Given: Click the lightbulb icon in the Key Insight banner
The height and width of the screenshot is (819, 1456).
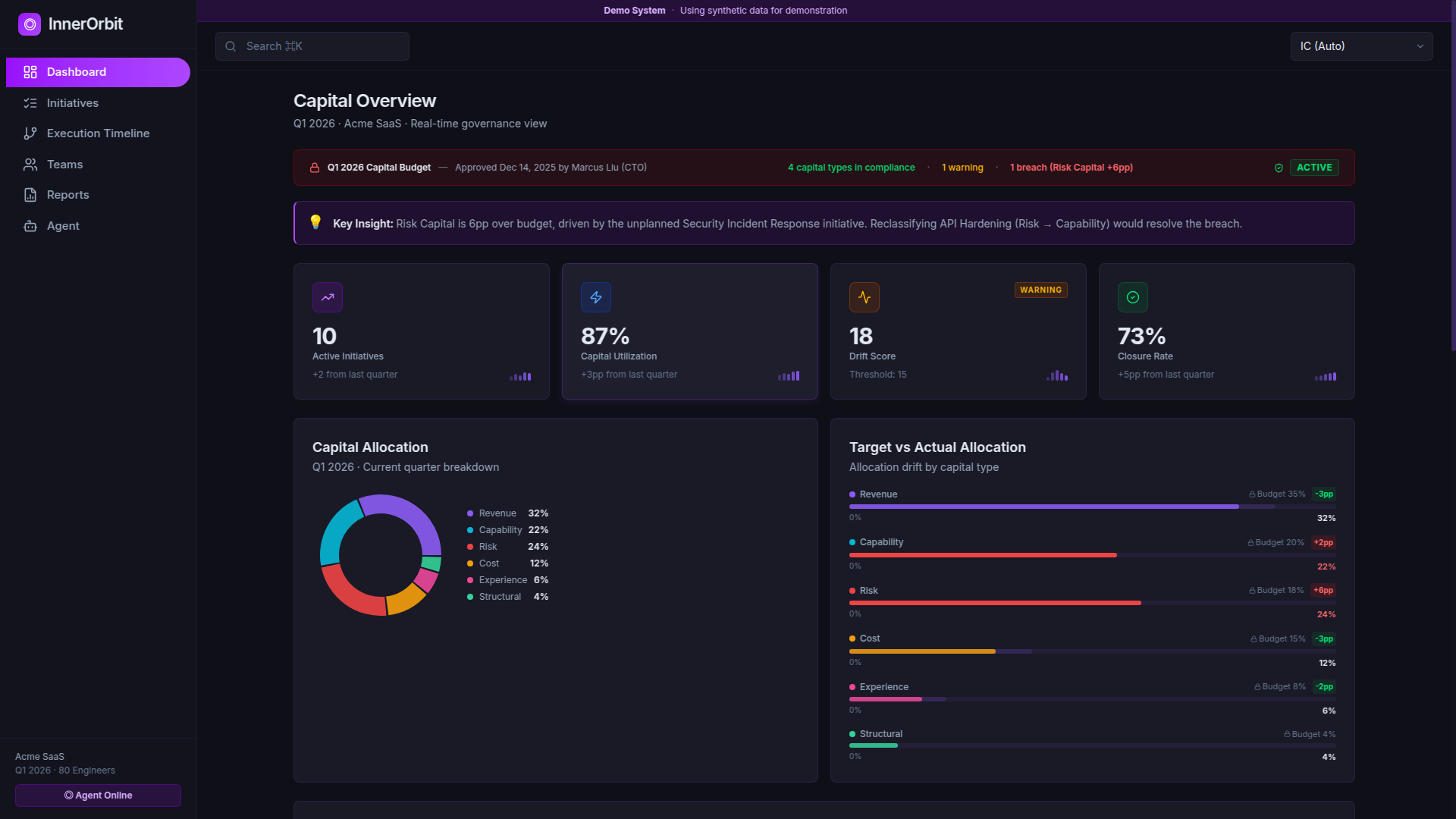Looking at the screenshot, I should 315,223.
